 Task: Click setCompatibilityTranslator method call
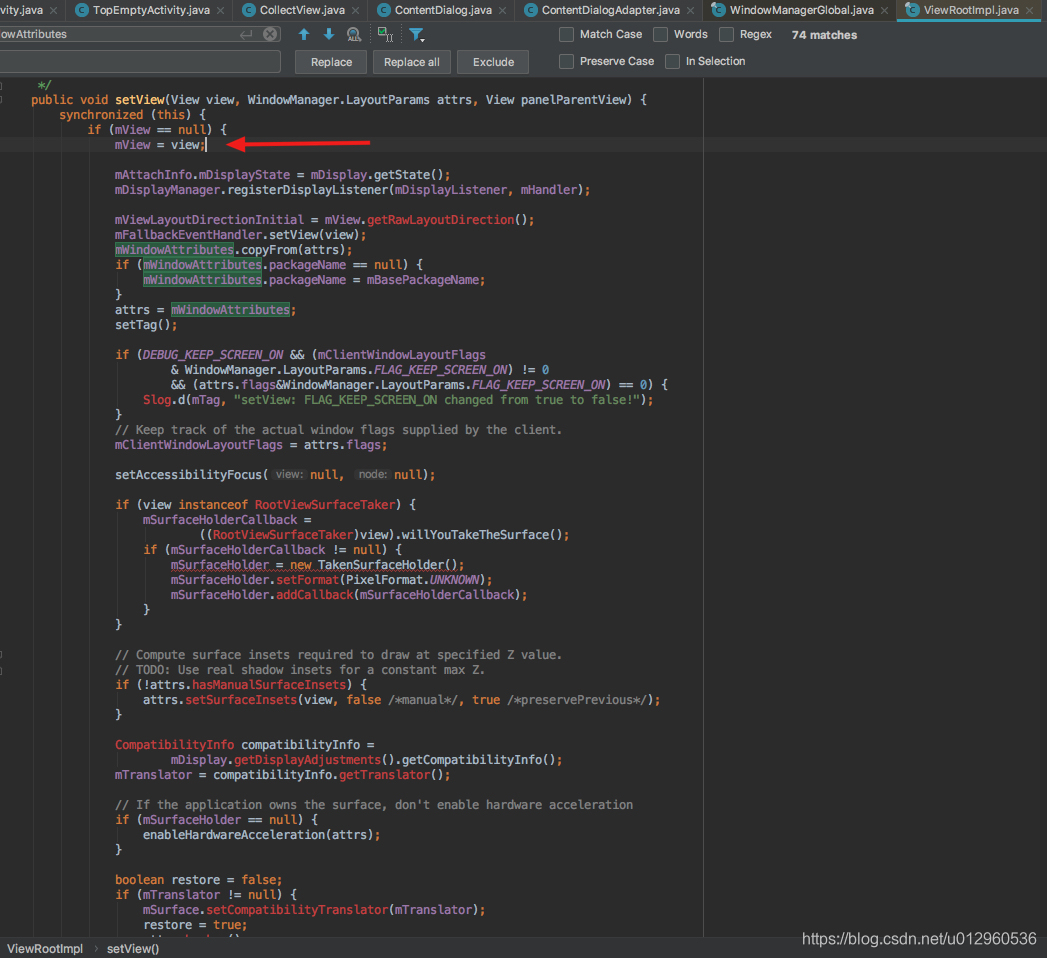(x=297, y=910)
